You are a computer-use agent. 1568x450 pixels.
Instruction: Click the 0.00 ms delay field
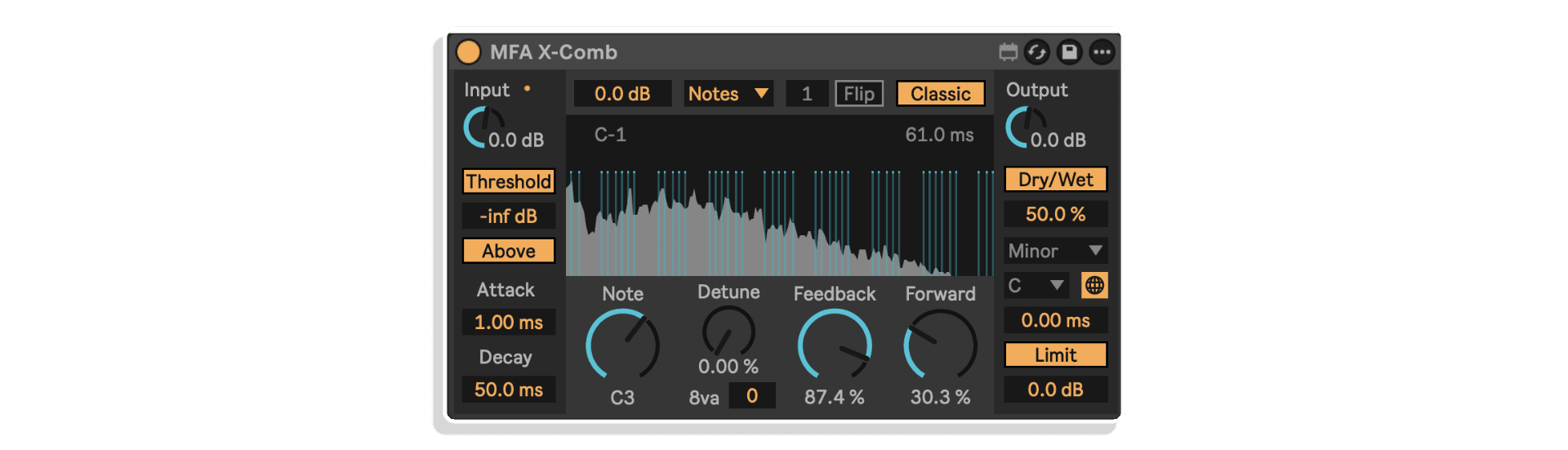(x=1056, y=320)
